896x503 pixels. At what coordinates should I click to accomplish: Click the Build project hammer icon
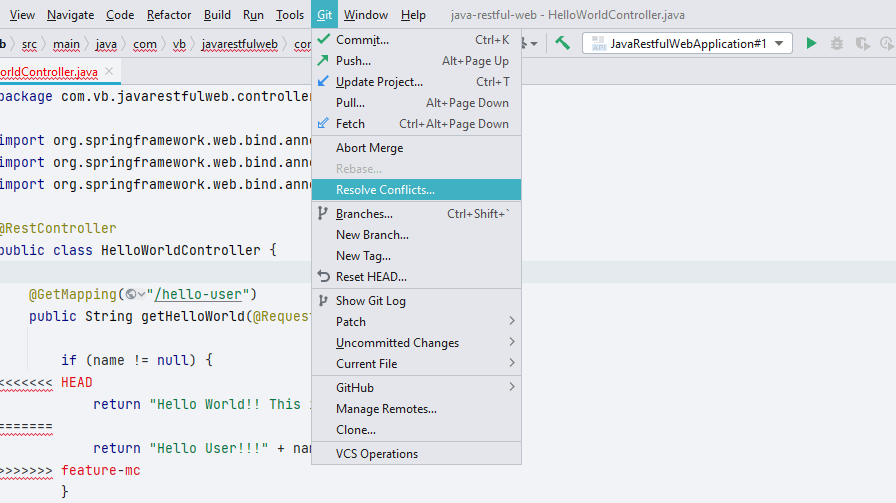(x=563, y=43)
